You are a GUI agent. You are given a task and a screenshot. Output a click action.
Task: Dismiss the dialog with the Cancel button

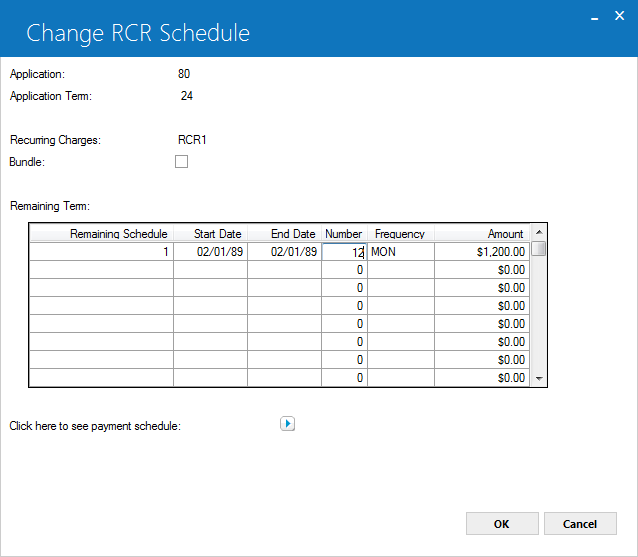pos(580,524)
